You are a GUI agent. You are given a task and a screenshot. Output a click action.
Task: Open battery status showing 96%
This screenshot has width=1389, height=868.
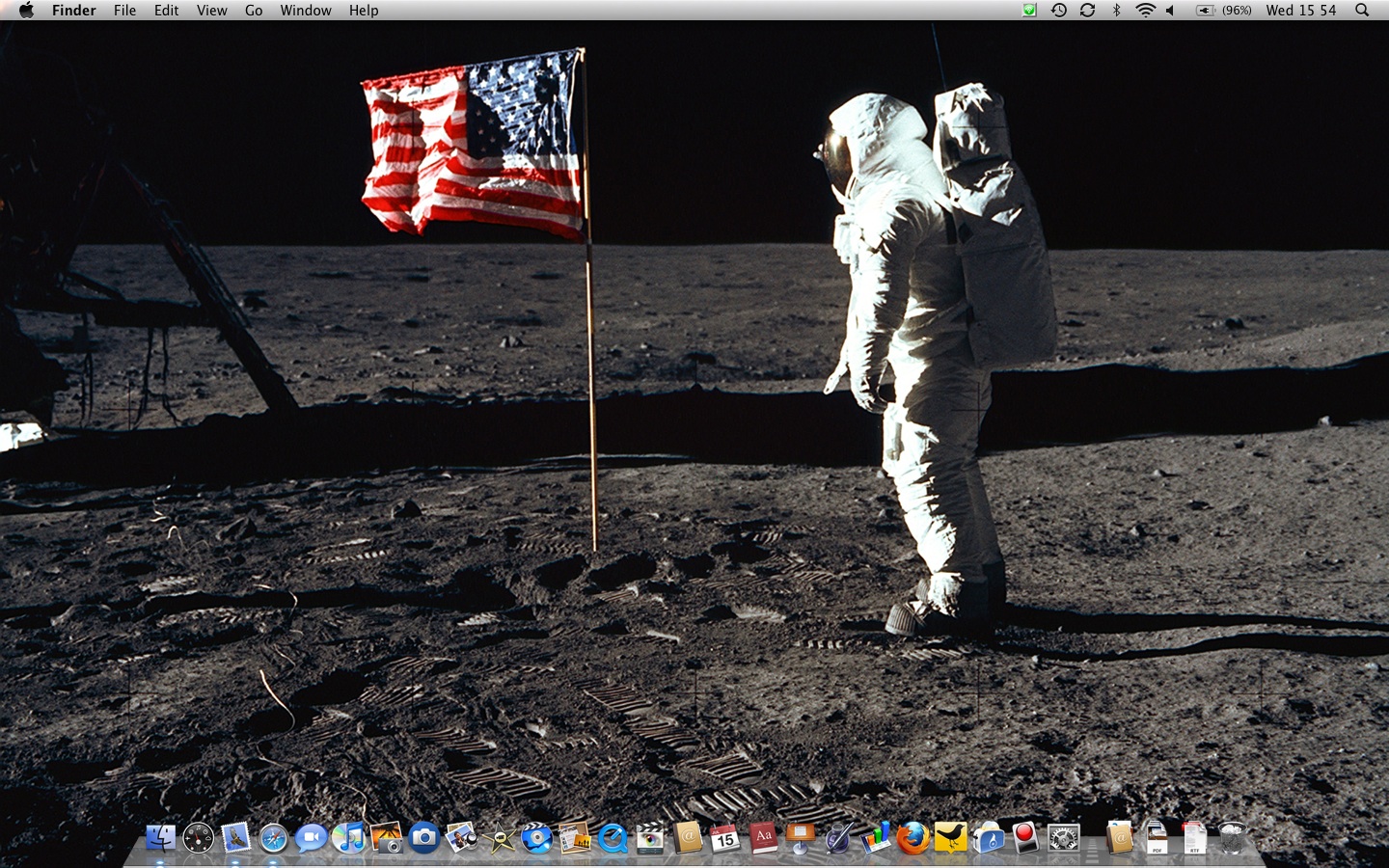(1224, 11)
